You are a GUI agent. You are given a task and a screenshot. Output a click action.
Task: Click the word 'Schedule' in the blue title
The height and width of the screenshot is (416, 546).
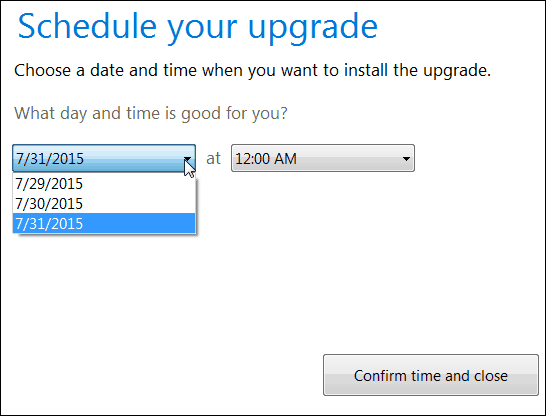(87, 26)
